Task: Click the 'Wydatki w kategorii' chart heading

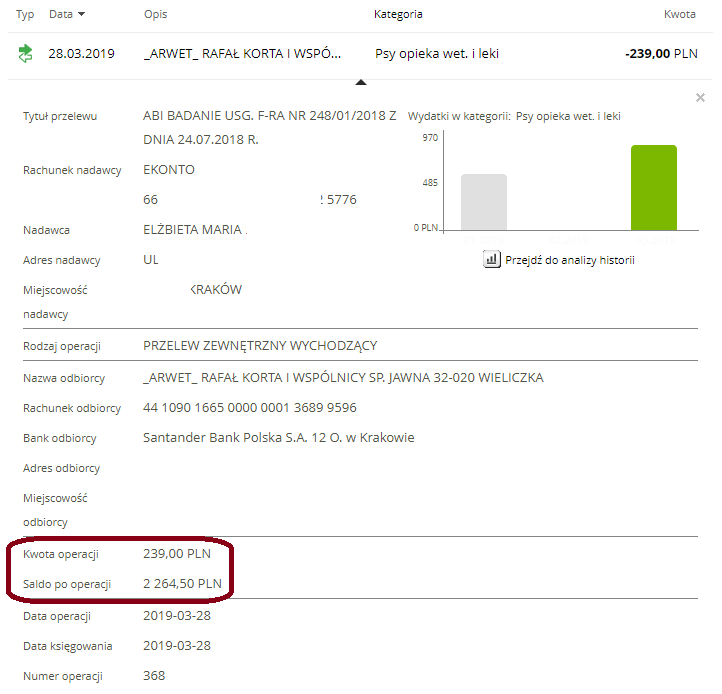Action: [514, 116]
